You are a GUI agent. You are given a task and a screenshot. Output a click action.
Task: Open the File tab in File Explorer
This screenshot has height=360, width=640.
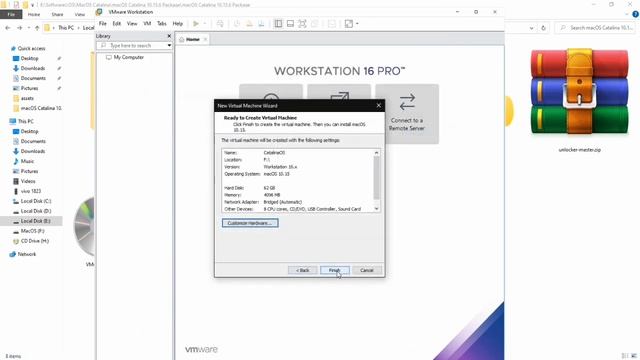[x=11, y=14]
